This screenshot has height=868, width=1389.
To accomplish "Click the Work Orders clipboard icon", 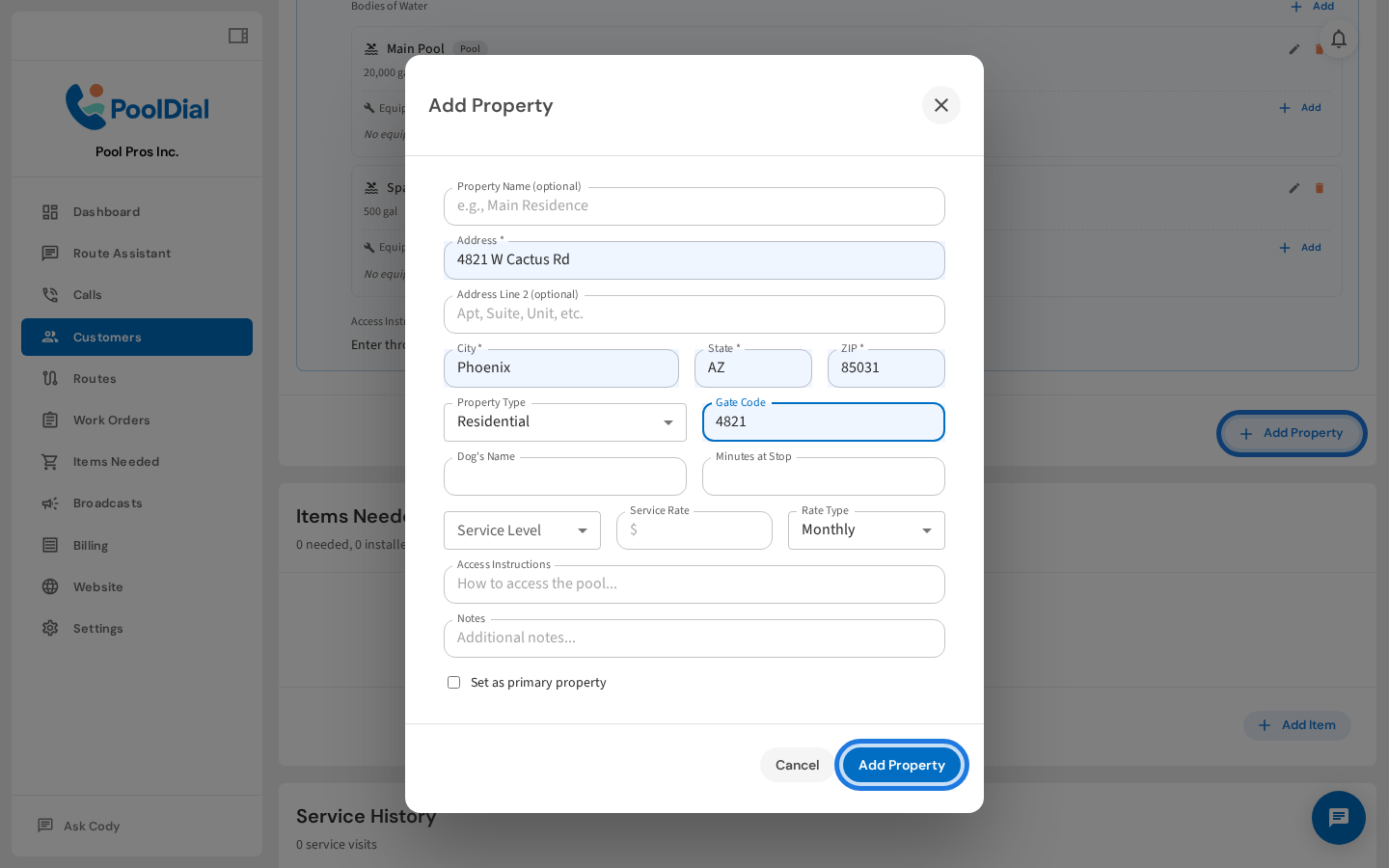I will click(50, 420).
